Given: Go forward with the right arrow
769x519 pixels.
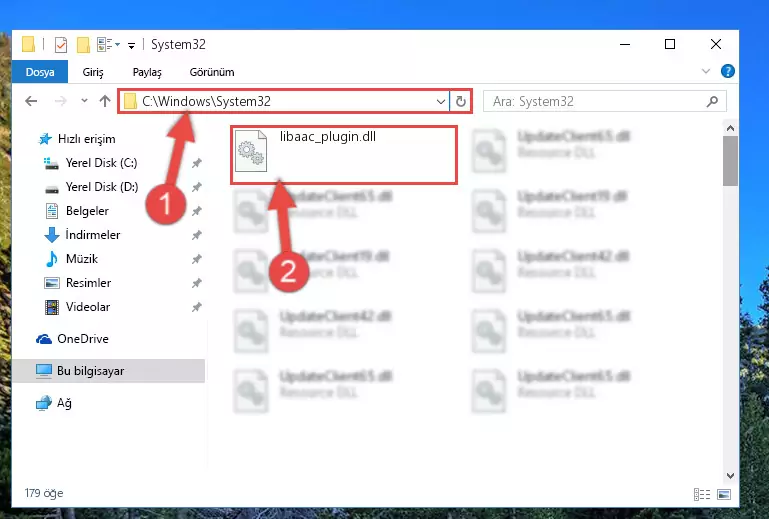Looking at the screenshot, I should (x=61, y=101).
